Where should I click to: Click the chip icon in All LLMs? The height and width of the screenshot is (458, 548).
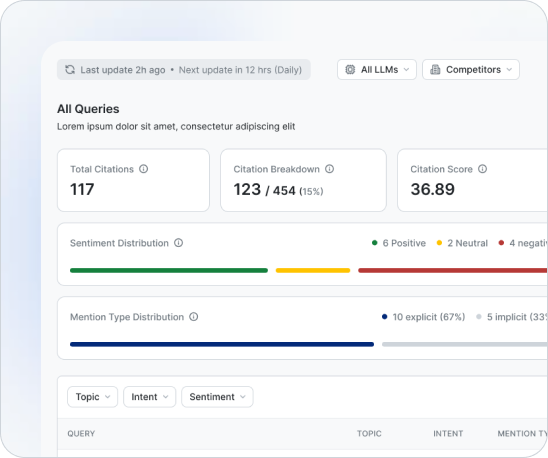click(x=350, y=70)
